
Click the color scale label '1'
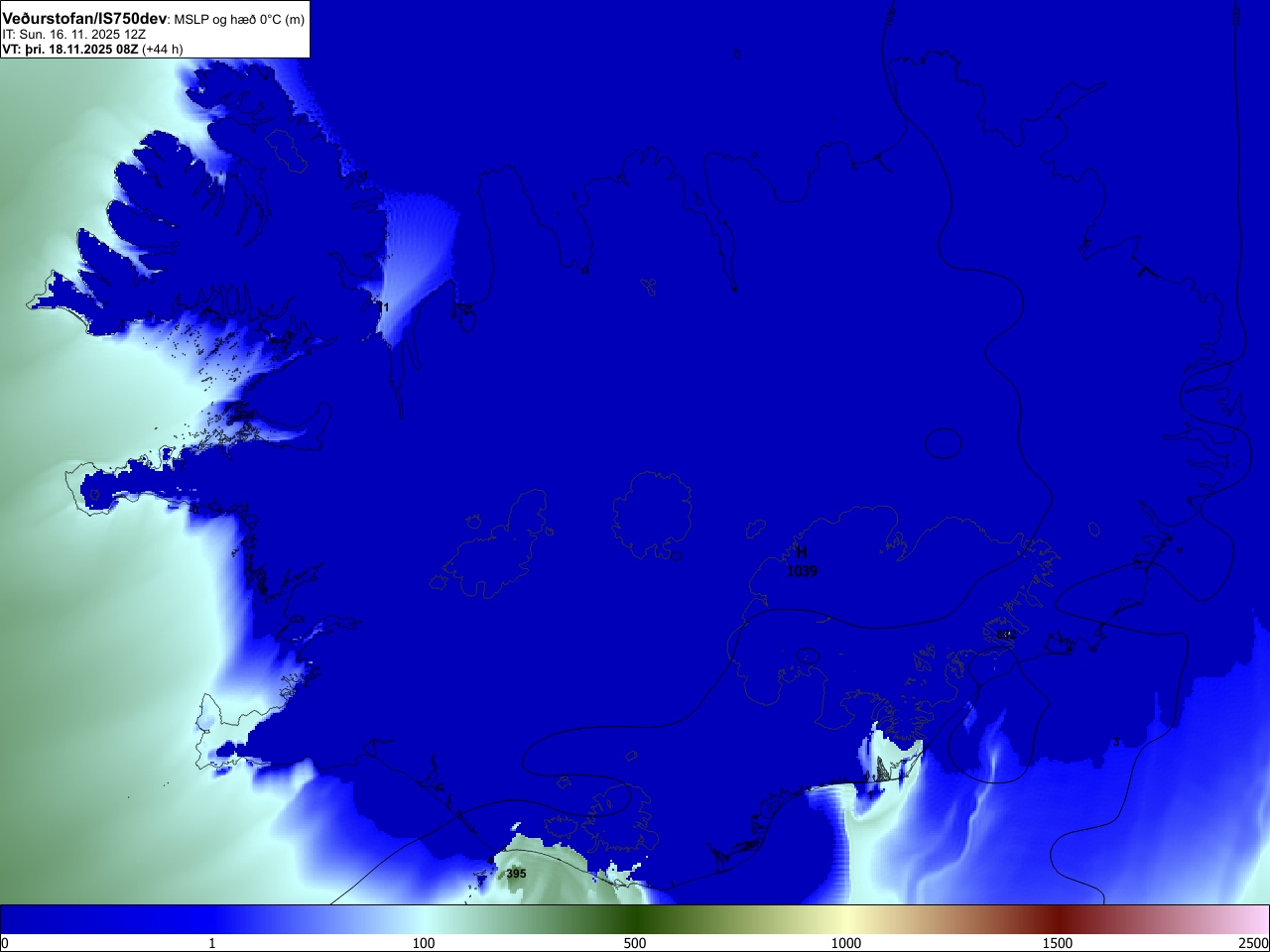coord(211,943)
